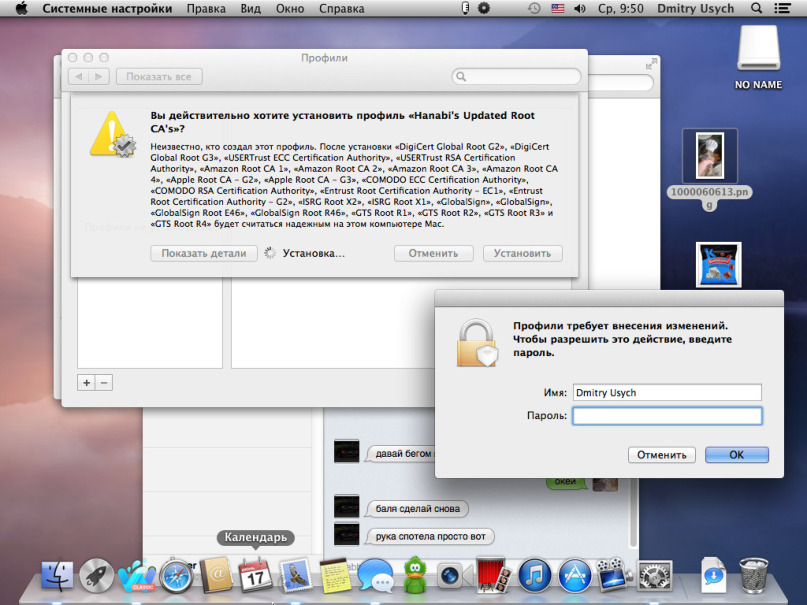Click the Имя field with Dmitry Usych
The width and height of the screenshot is (807, 605).
click(667, 393)
